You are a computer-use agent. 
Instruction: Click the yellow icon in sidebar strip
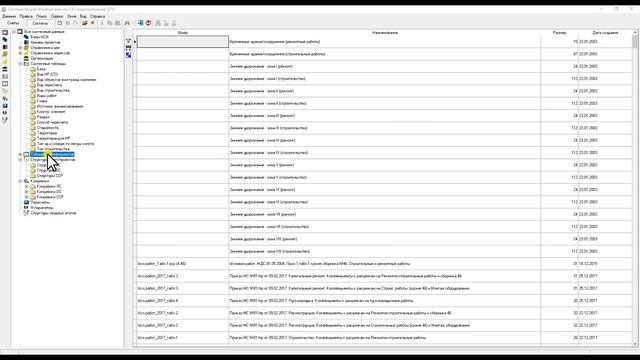coord(5,62)
